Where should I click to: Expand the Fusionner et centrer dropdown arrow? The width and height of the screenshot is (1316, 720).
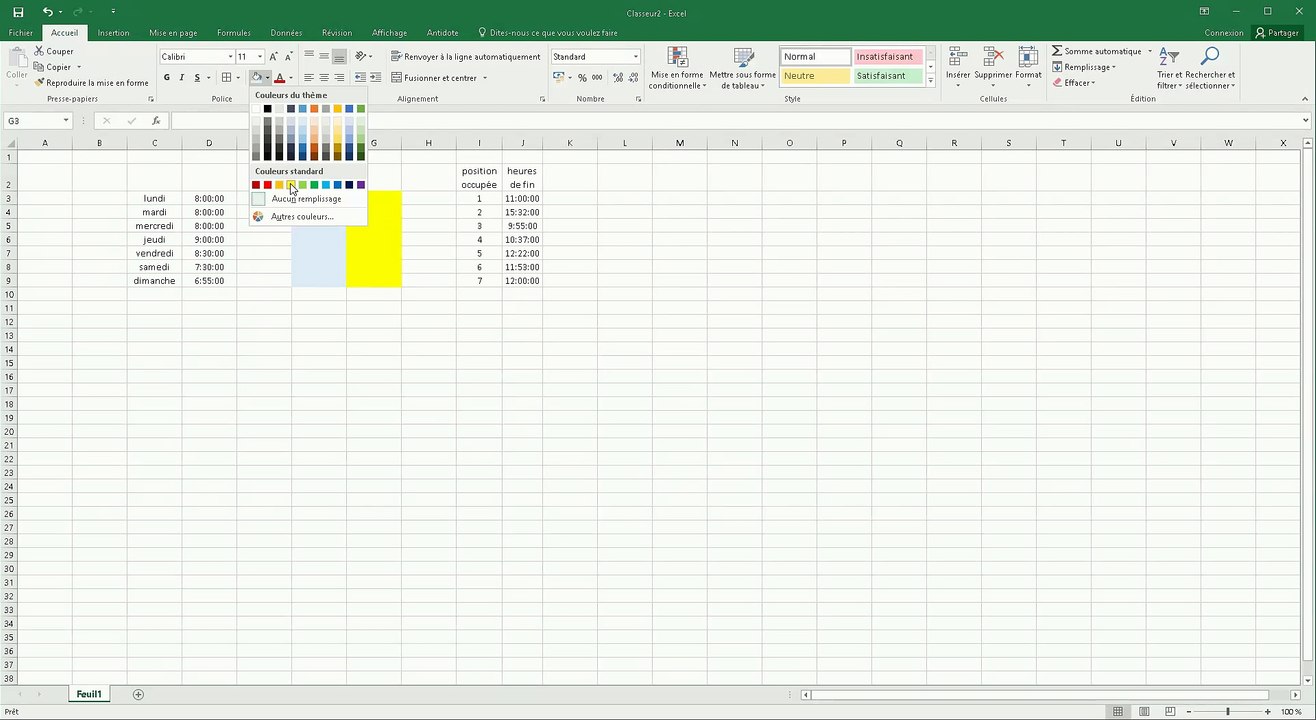485,78
